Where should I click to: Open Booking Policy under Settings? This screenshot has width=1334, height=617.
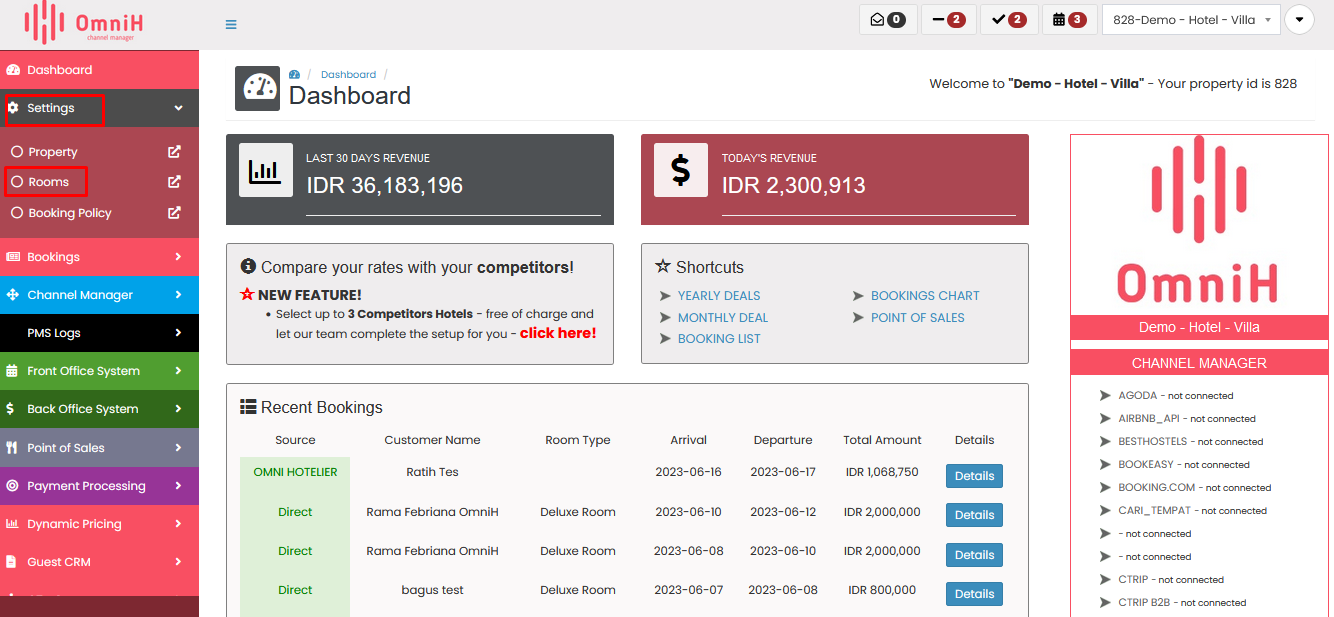point(69,213)
